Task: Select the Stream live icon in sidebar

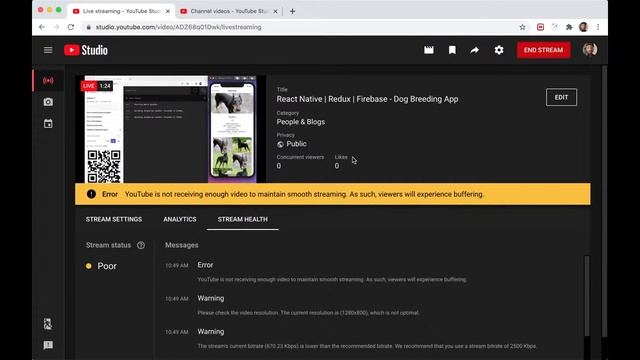Action: [48, 80]
